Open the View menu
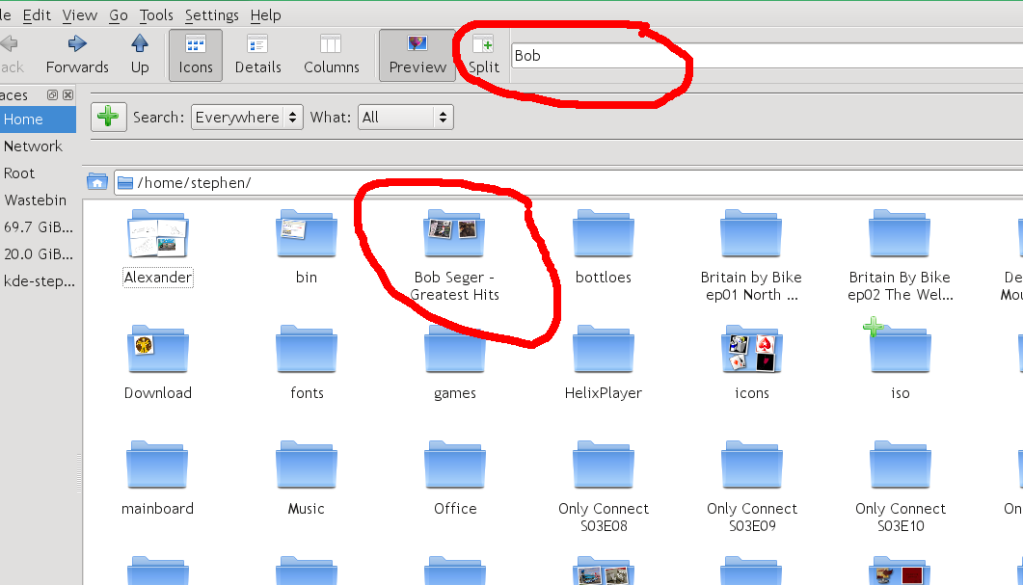Screen dimensions: 1023x585 click(x=80, y=15)
